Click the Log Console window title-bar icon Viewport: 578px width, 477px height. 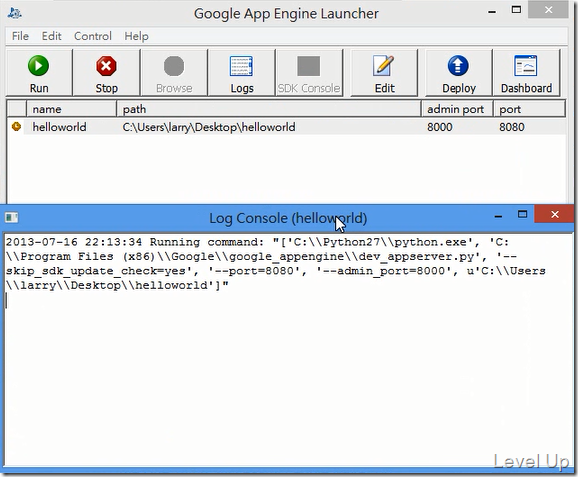(x=11, y=217)
